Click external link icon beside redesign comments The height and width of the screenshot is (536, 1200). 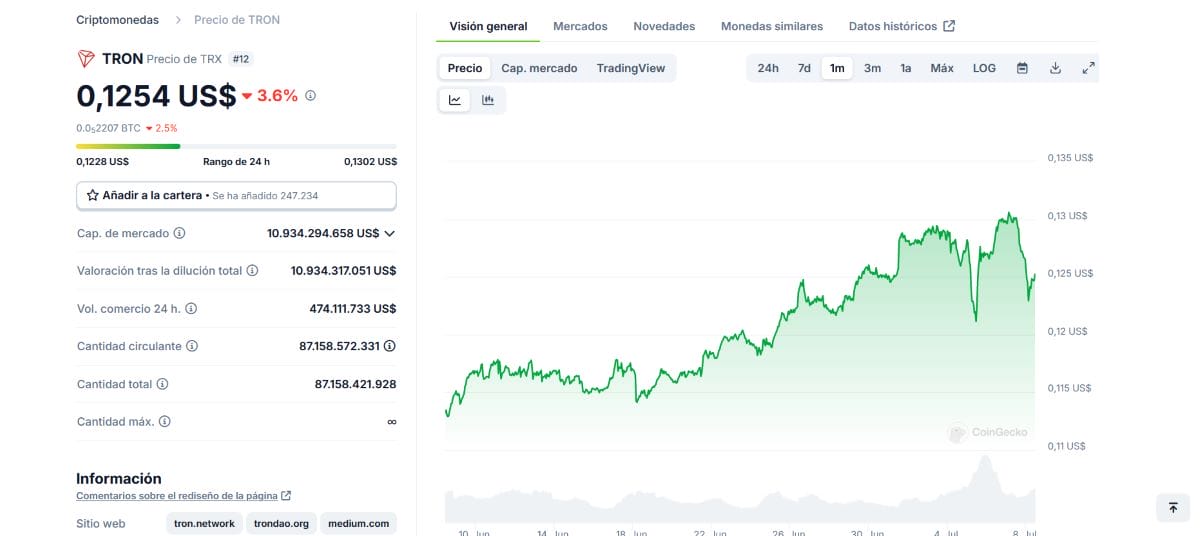coord(286,496)
